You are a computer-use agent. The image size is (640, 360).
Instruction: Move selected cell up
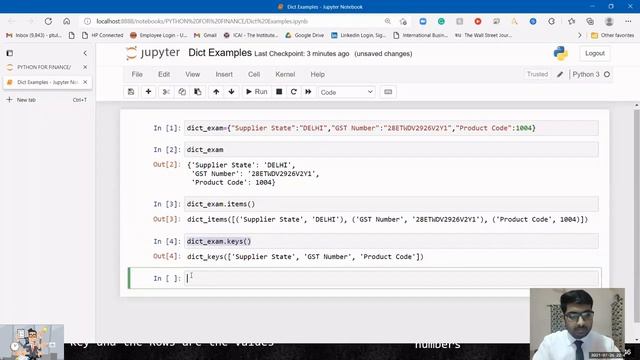click(x=216, y=92)
